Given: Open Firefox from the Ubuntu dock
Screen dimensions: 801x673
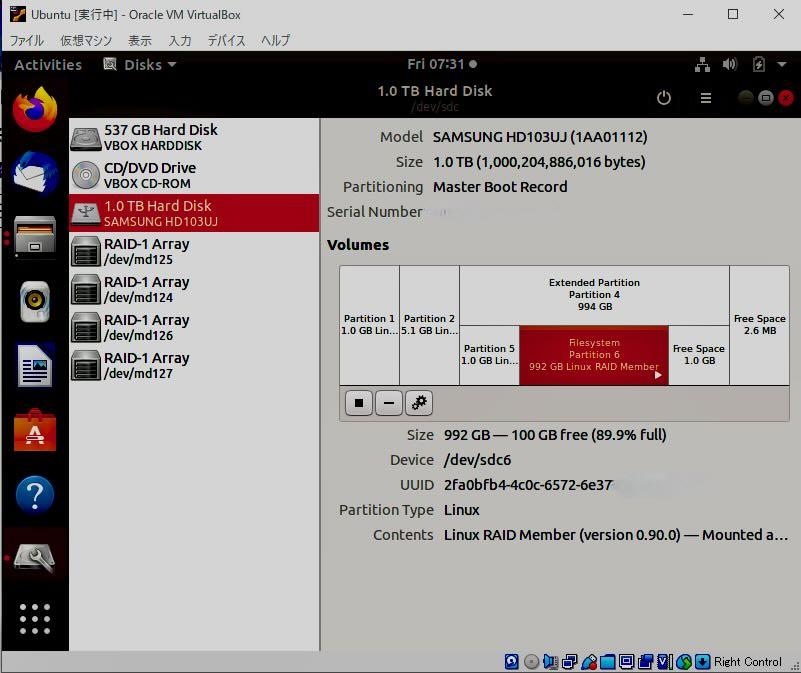Looking at the screenshot, I should pyautogui.click(x=35, y=110).
